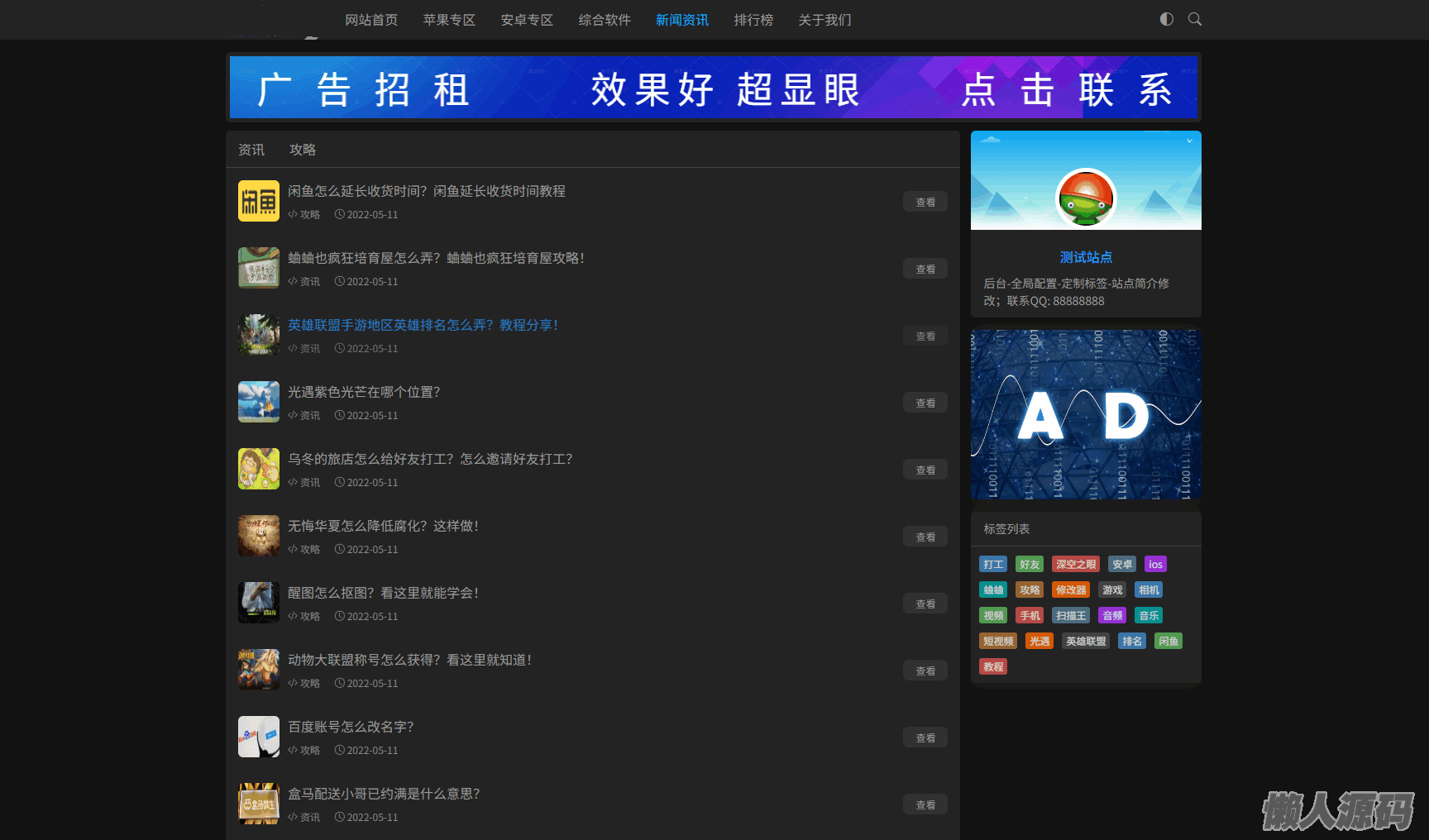Open the 蛐蛐也疯狂 article thumbnail icon
This screenshot has height=840, width=1429.
click(x=259, y=268)
